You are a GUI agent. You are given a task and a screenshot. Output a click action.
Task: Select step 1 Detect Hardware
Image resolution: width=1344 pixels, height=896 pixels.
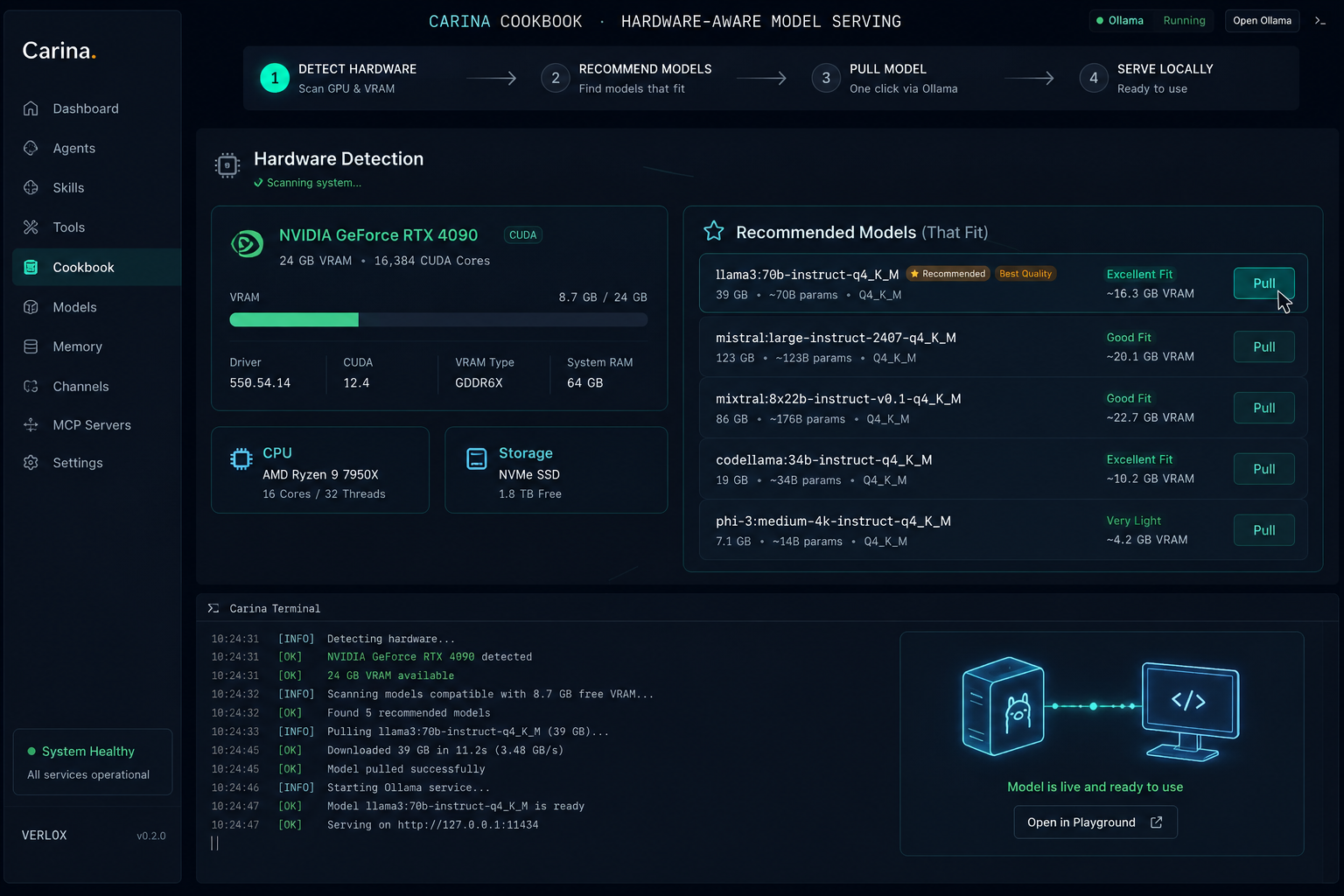tap(339, 78)
